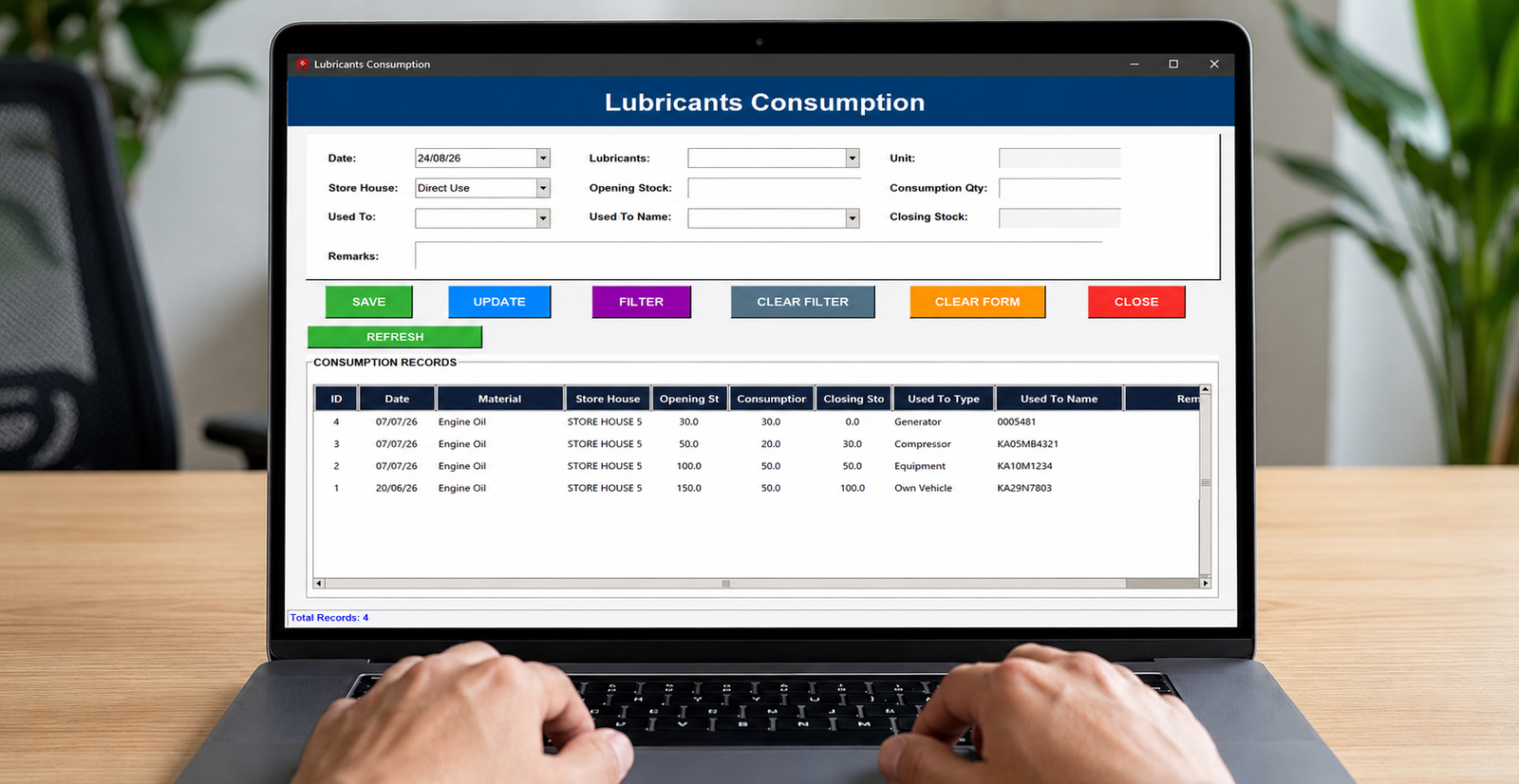Click the Material column header
The image size is (1519, 784).
pyautogui.click(x=500, y=399)
